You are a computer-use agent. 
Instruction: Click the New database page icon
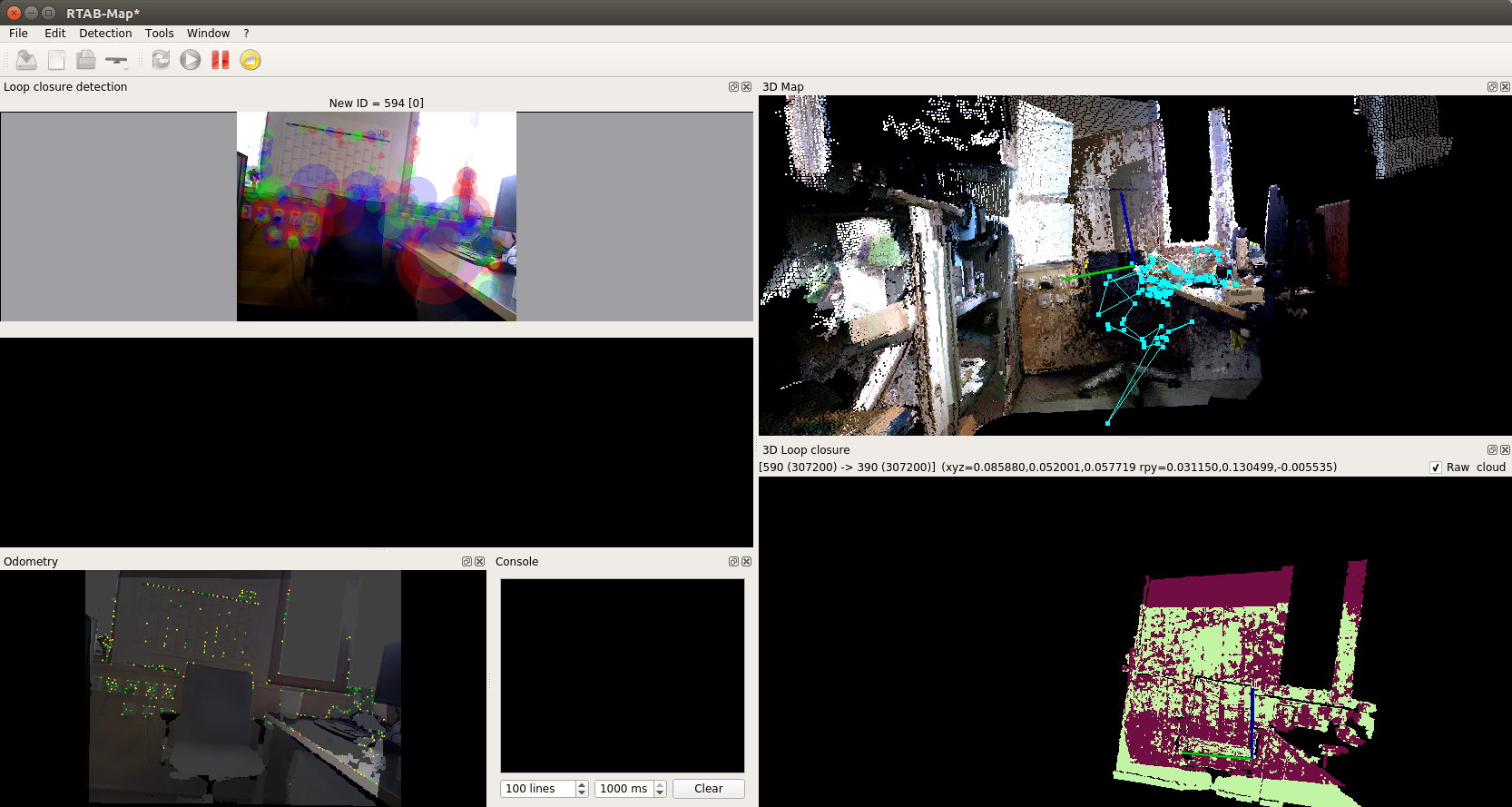56,60
